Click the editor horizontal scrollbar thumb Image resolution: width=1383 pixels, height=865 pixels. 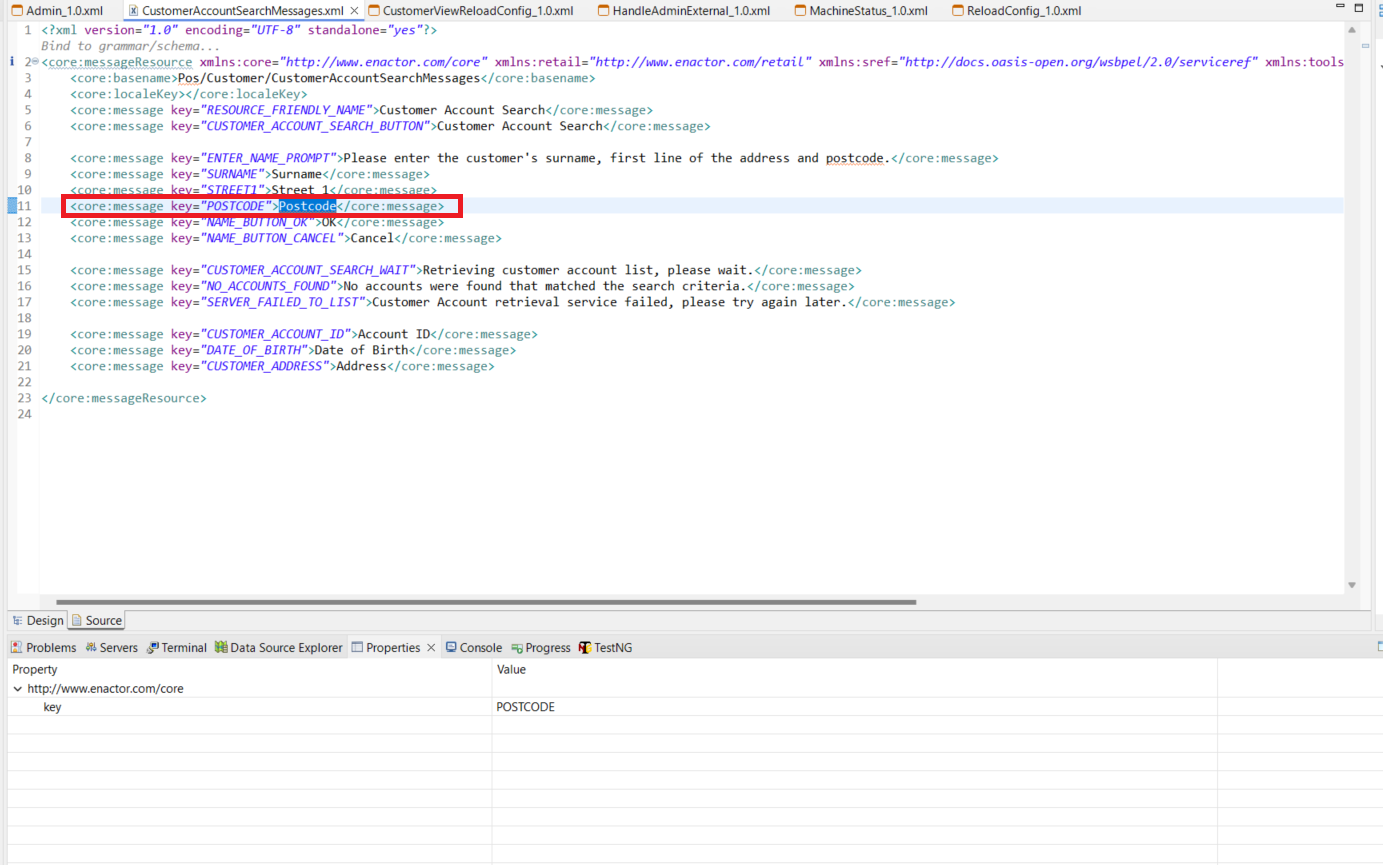[486, 602]
